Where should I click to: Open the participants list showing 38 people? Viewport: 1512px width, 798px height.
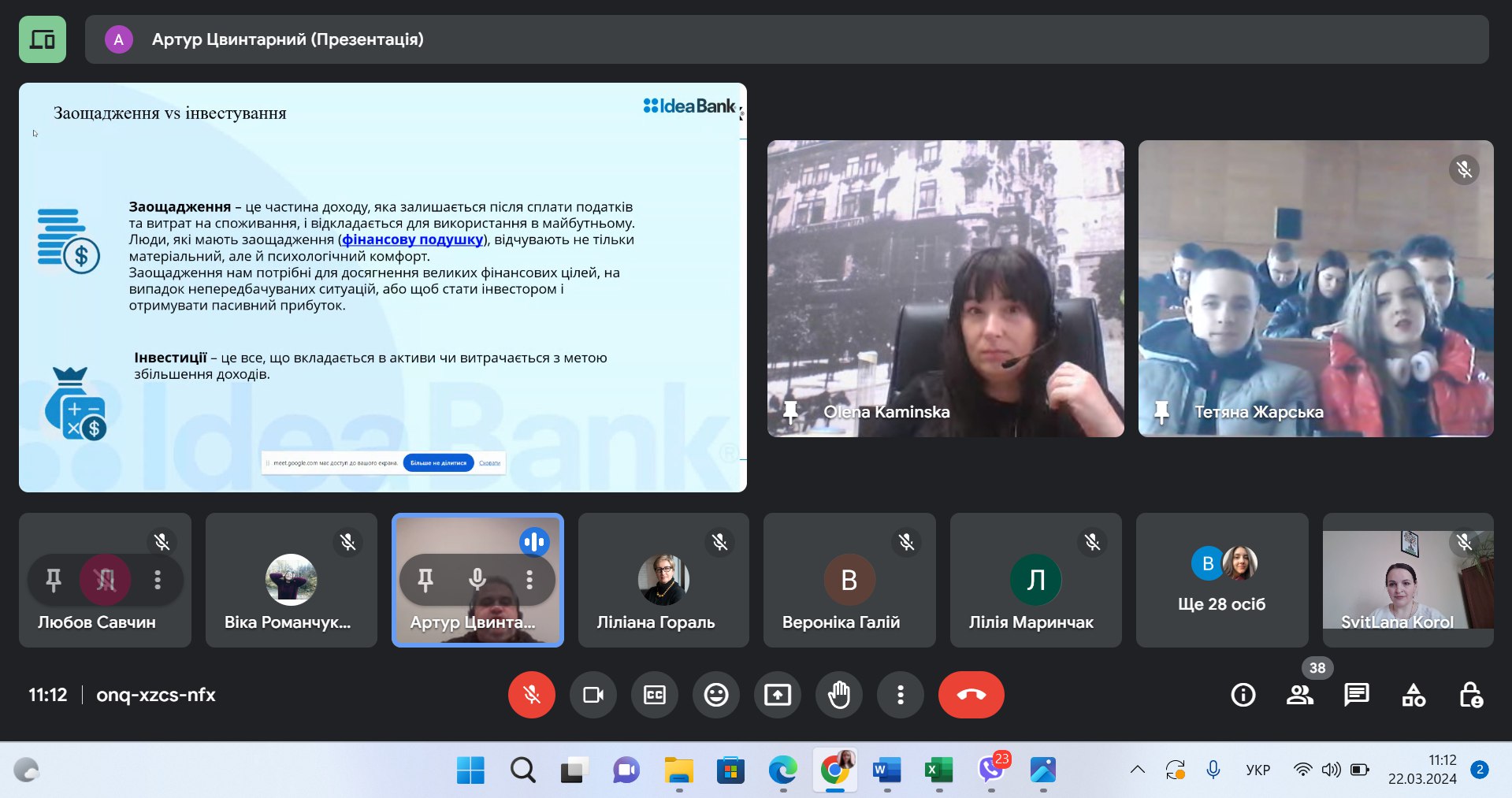1299,695
